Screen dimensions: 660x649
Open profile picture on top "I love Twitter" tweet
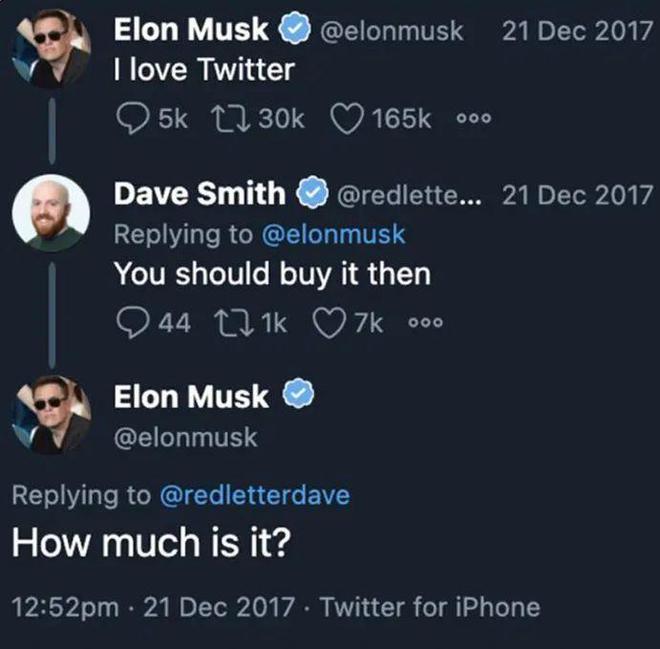point(51,49)
